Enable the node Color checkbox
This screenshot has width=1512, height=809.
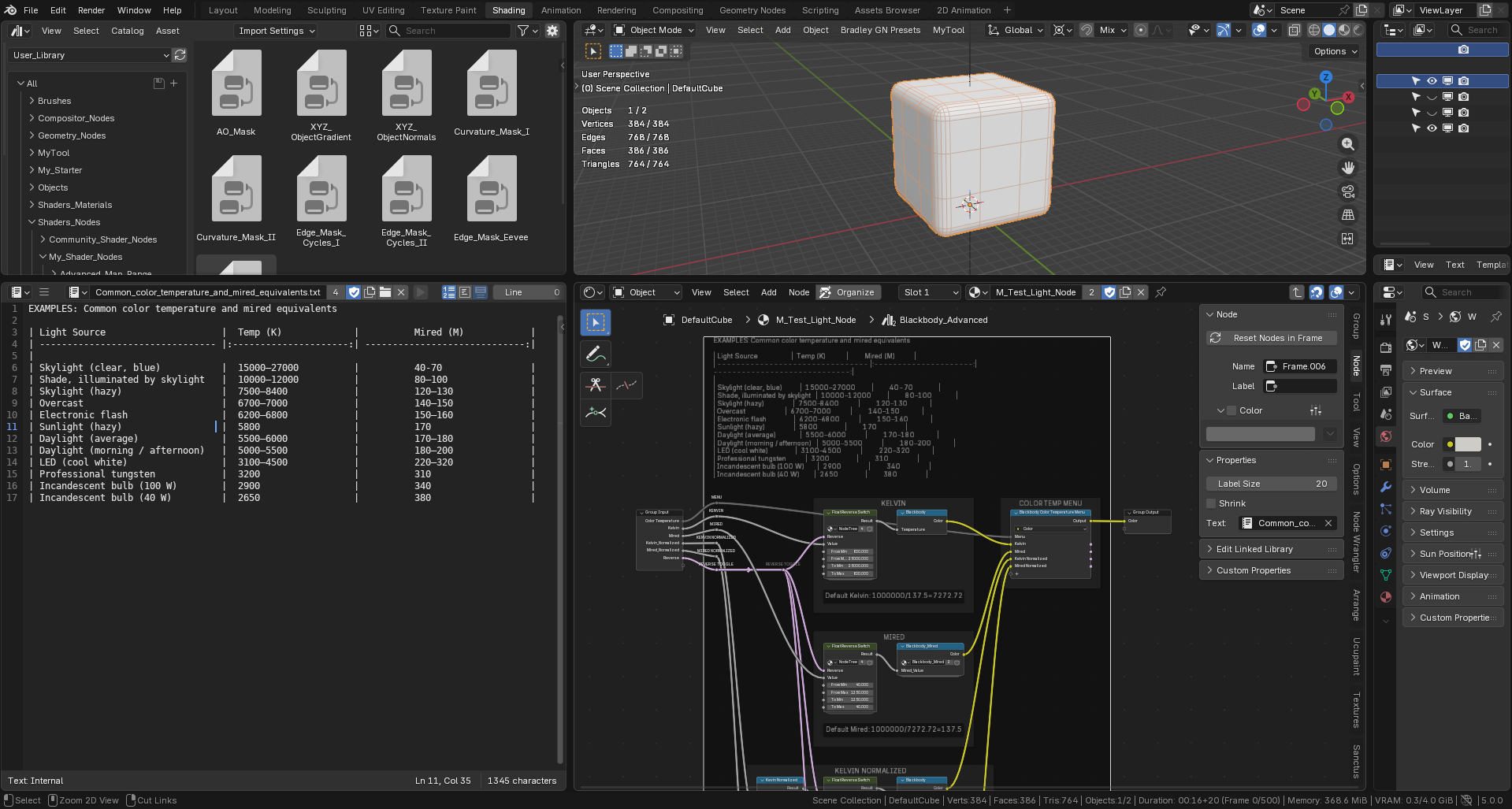pyautogui.click(x=1232, y=410)
